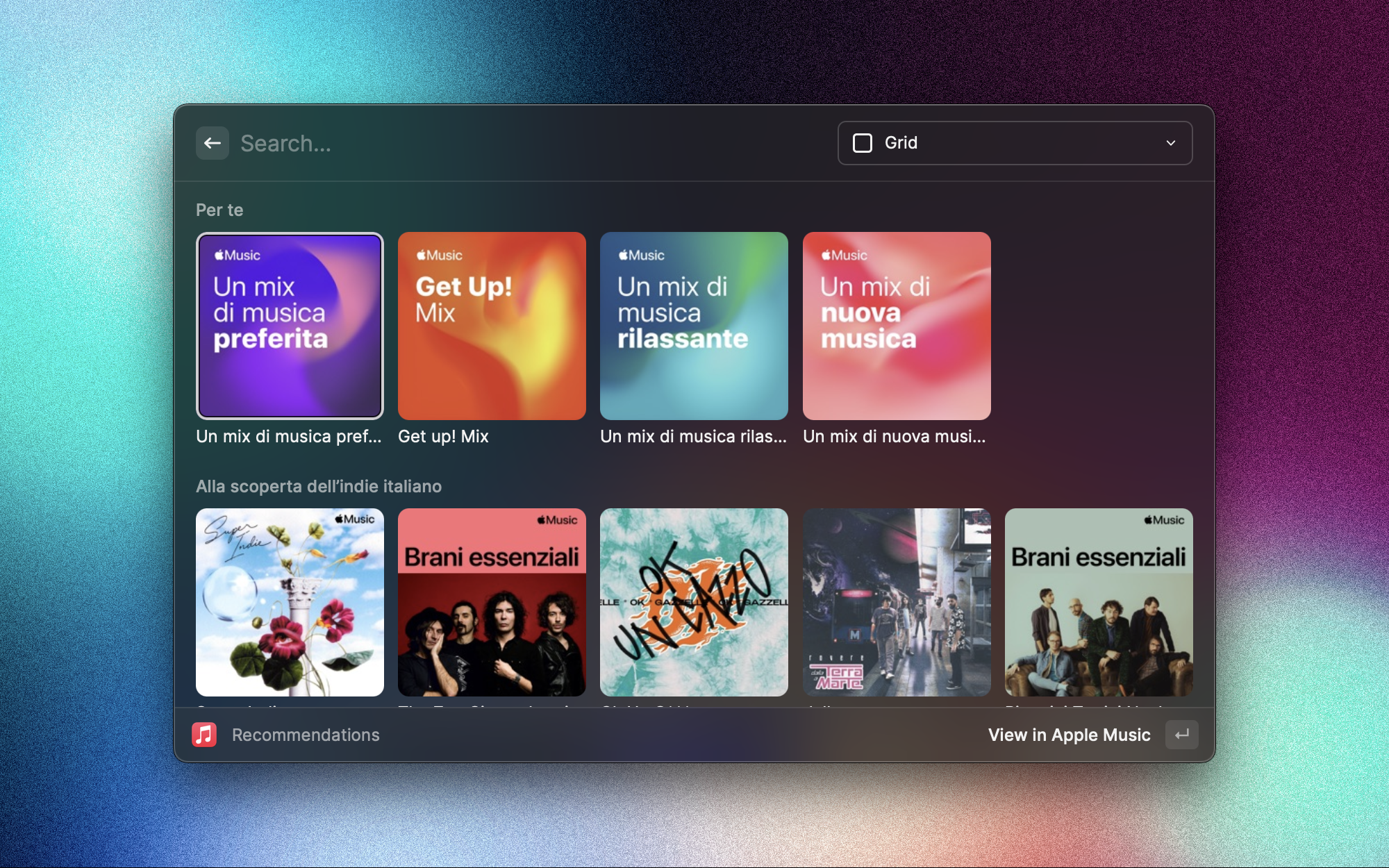Viewport: 1389px width, 868px height.
Task: Open the OK Un Cazzo album cover
Action: (x=694, y=602)
